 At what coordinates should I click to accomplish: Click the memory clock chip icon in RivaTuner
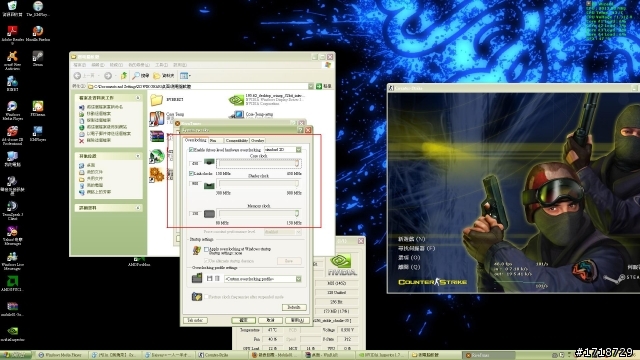coord(209,213)
